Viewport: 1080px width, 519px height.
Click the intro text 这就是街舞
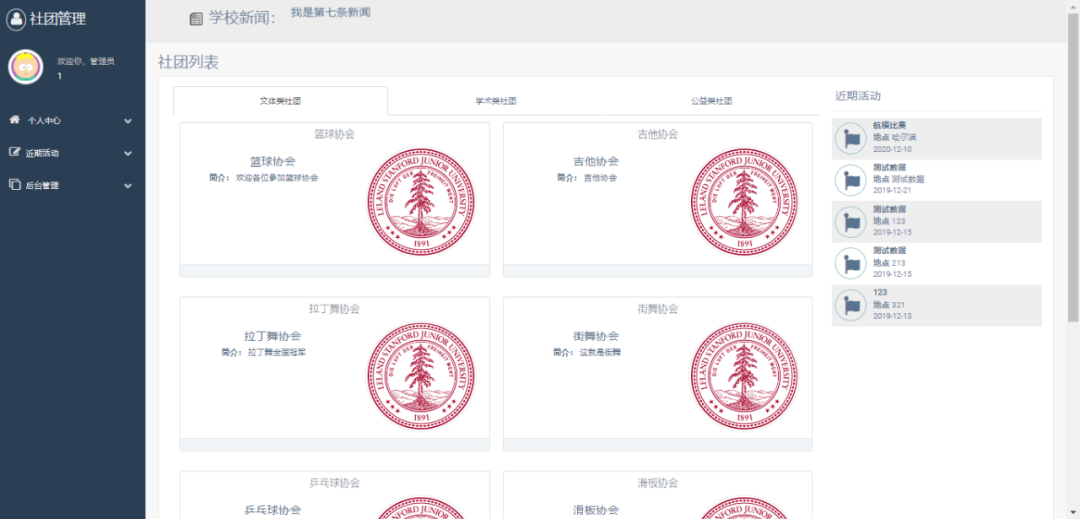tap(600, 352)
